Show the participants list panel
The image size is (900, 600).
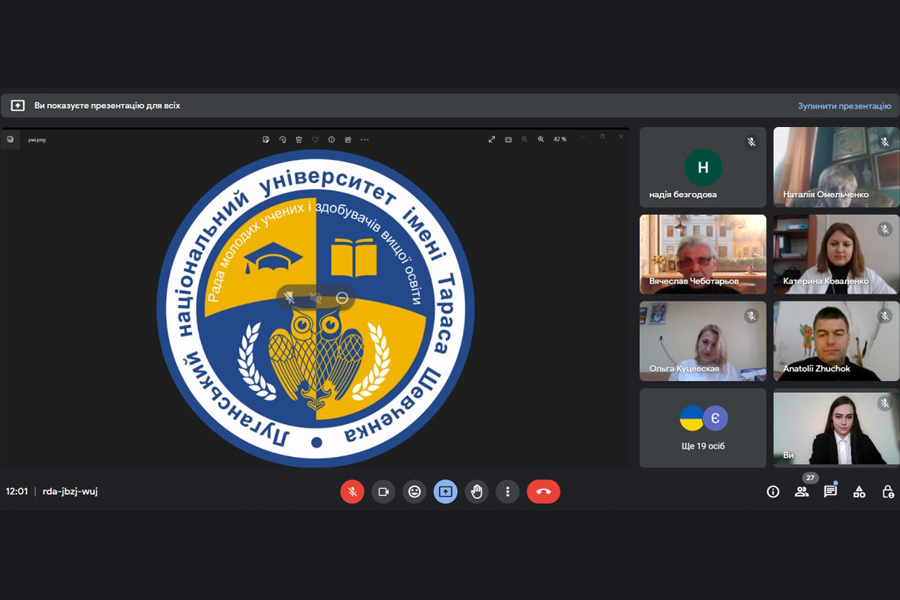[x=801, y=491]
